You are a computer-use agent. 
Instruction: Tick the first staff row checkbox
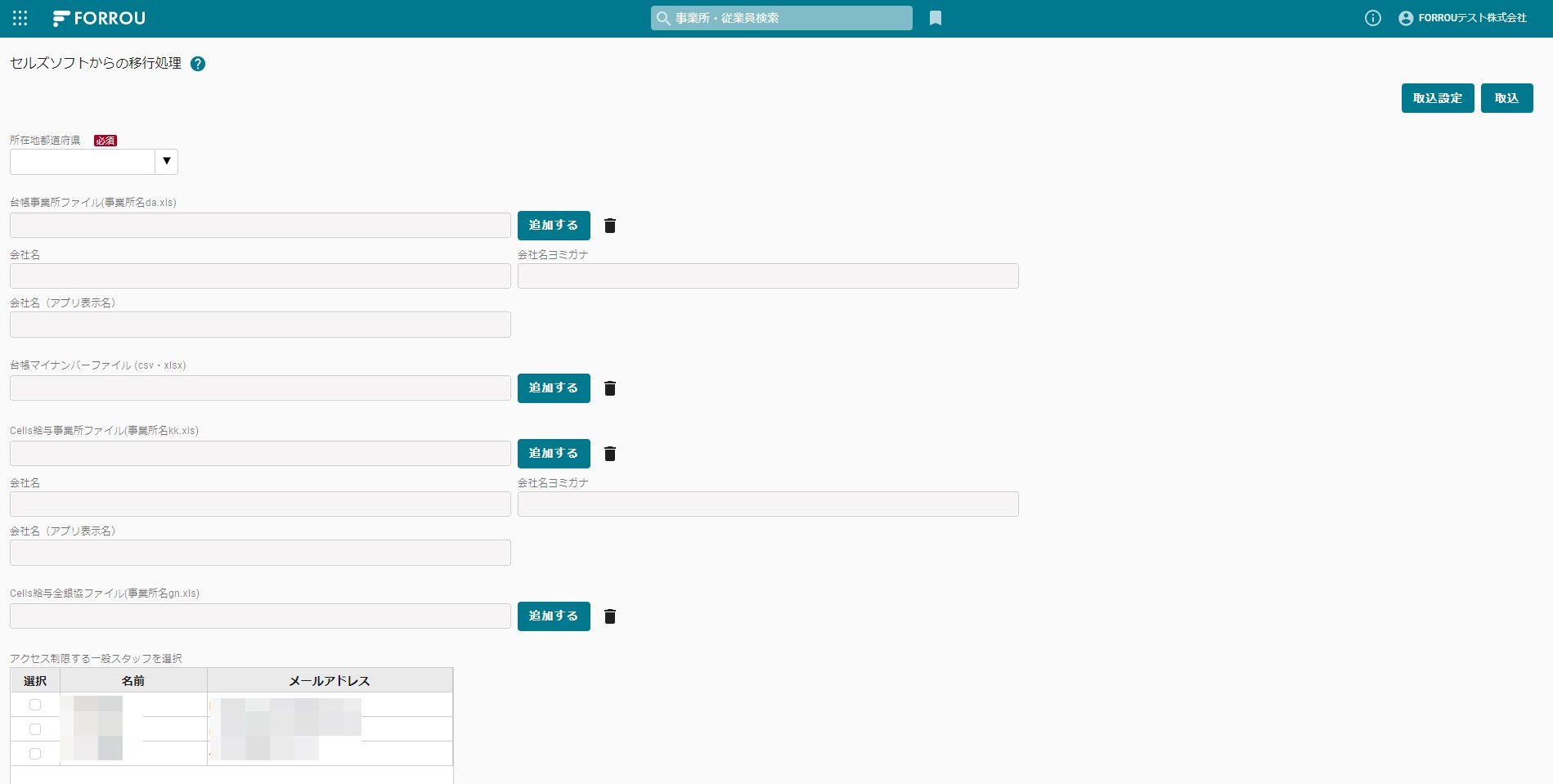[x=35, y=705]
